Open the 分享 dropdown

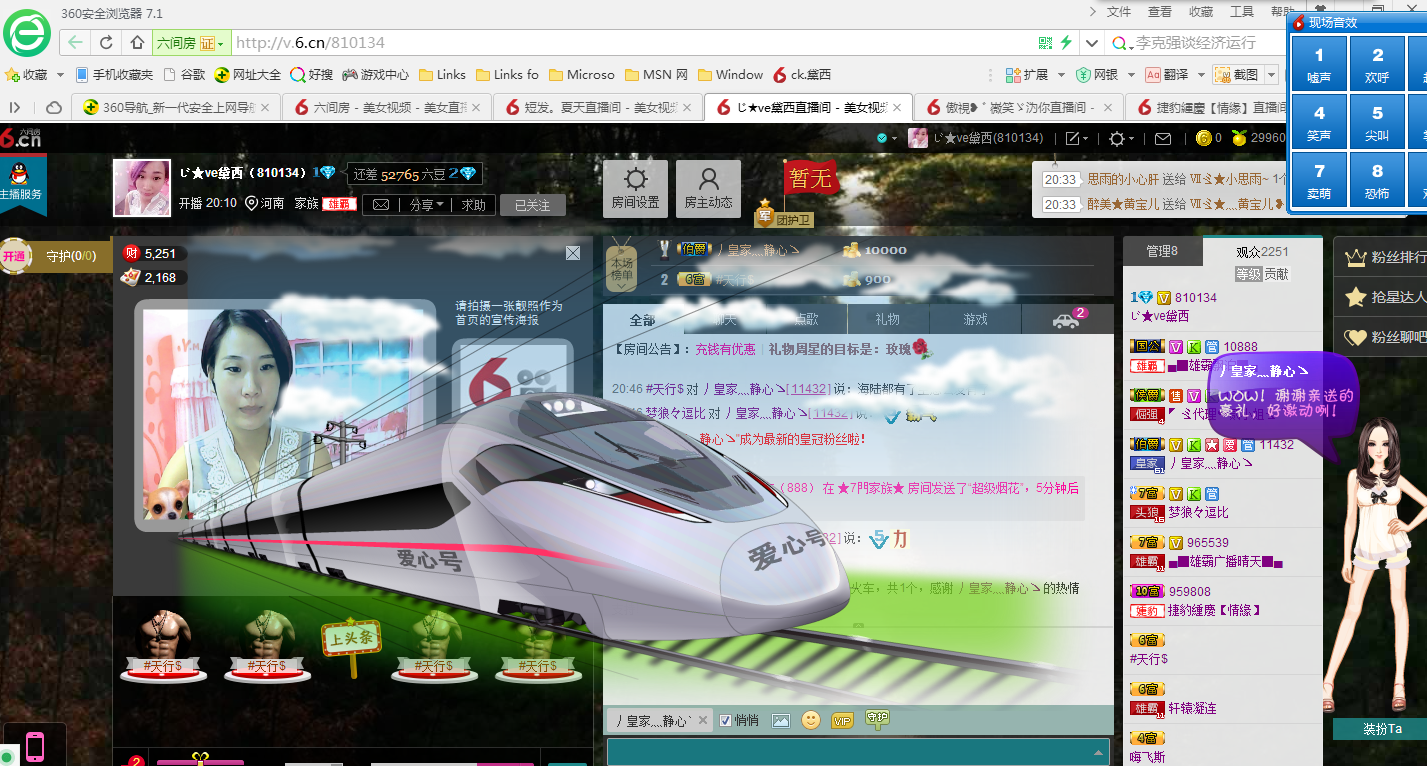point(427,204)
